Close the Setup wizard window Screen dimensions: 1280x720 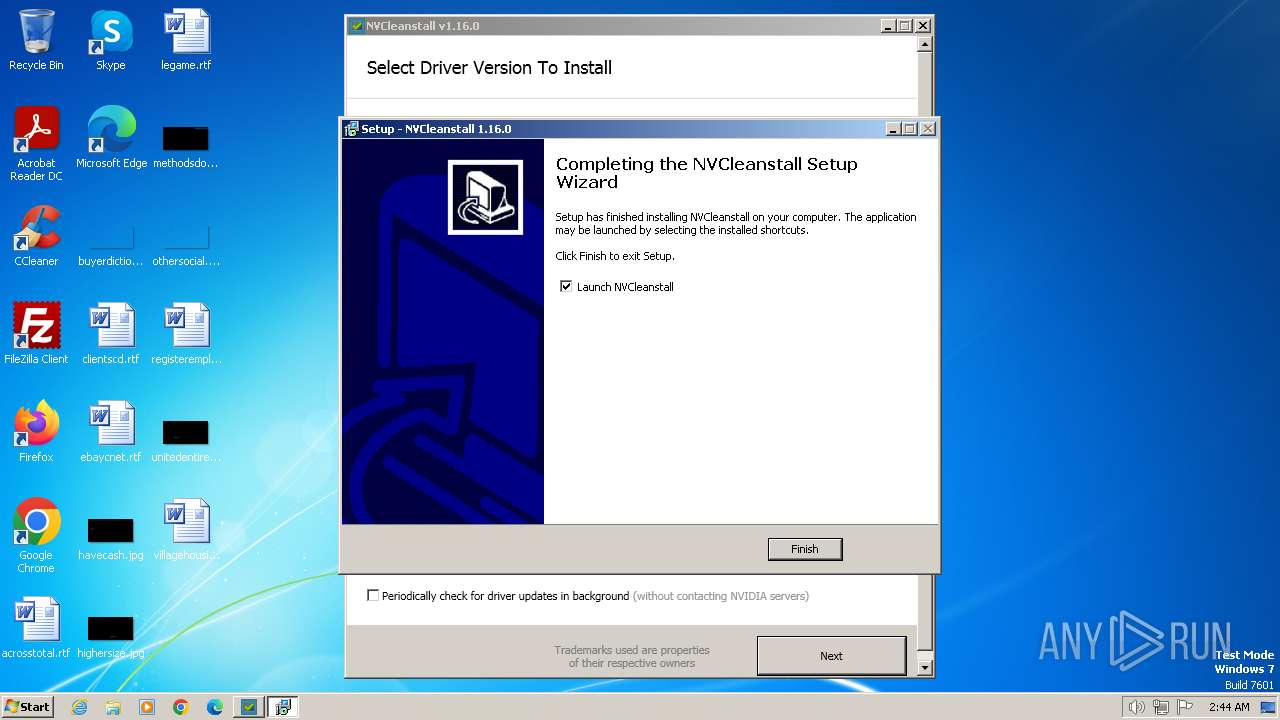pos(927,129)
